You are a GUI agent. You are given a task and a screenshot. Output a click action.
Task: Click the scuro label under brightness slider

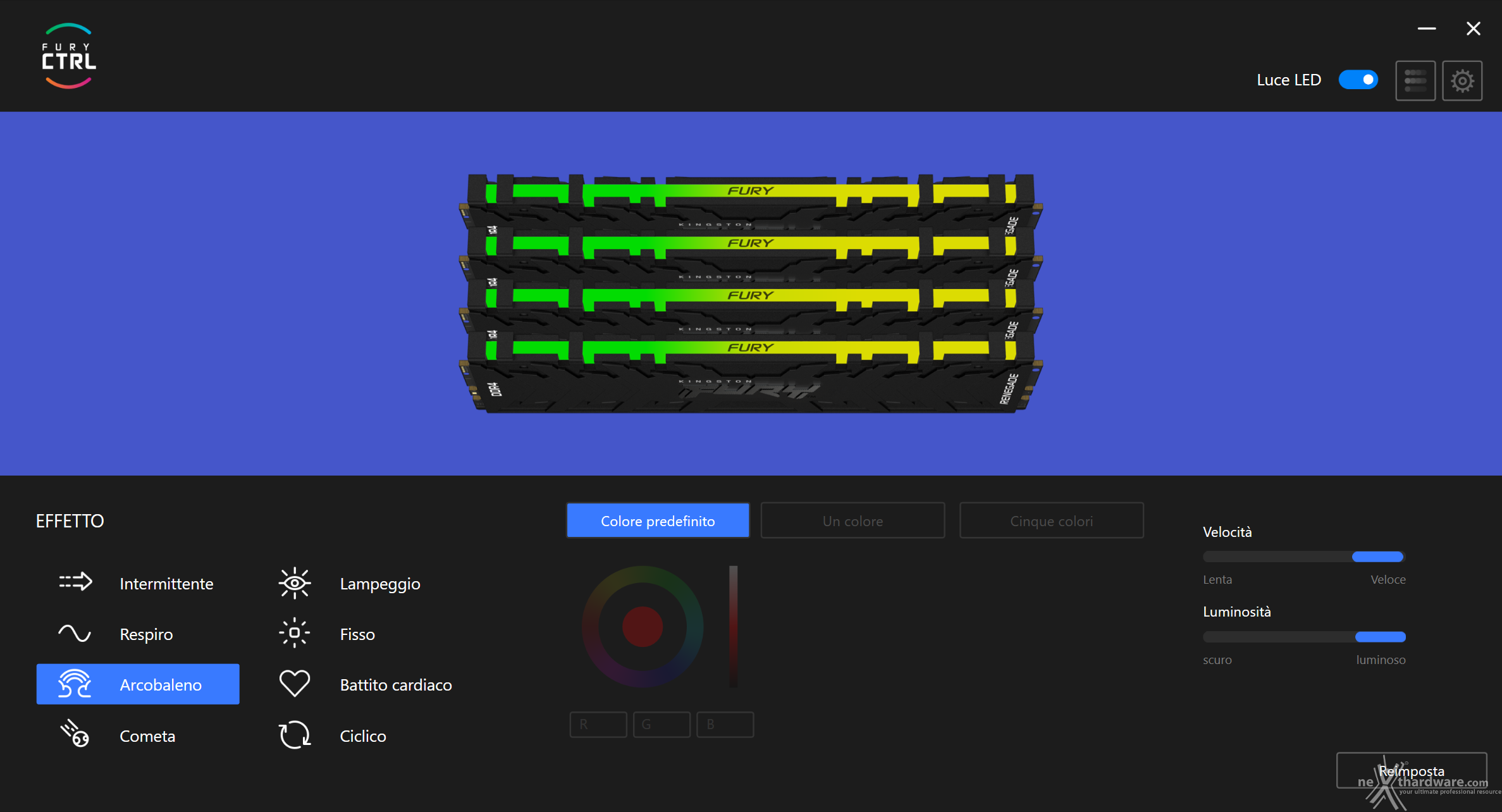click(x=1217, y=660)
